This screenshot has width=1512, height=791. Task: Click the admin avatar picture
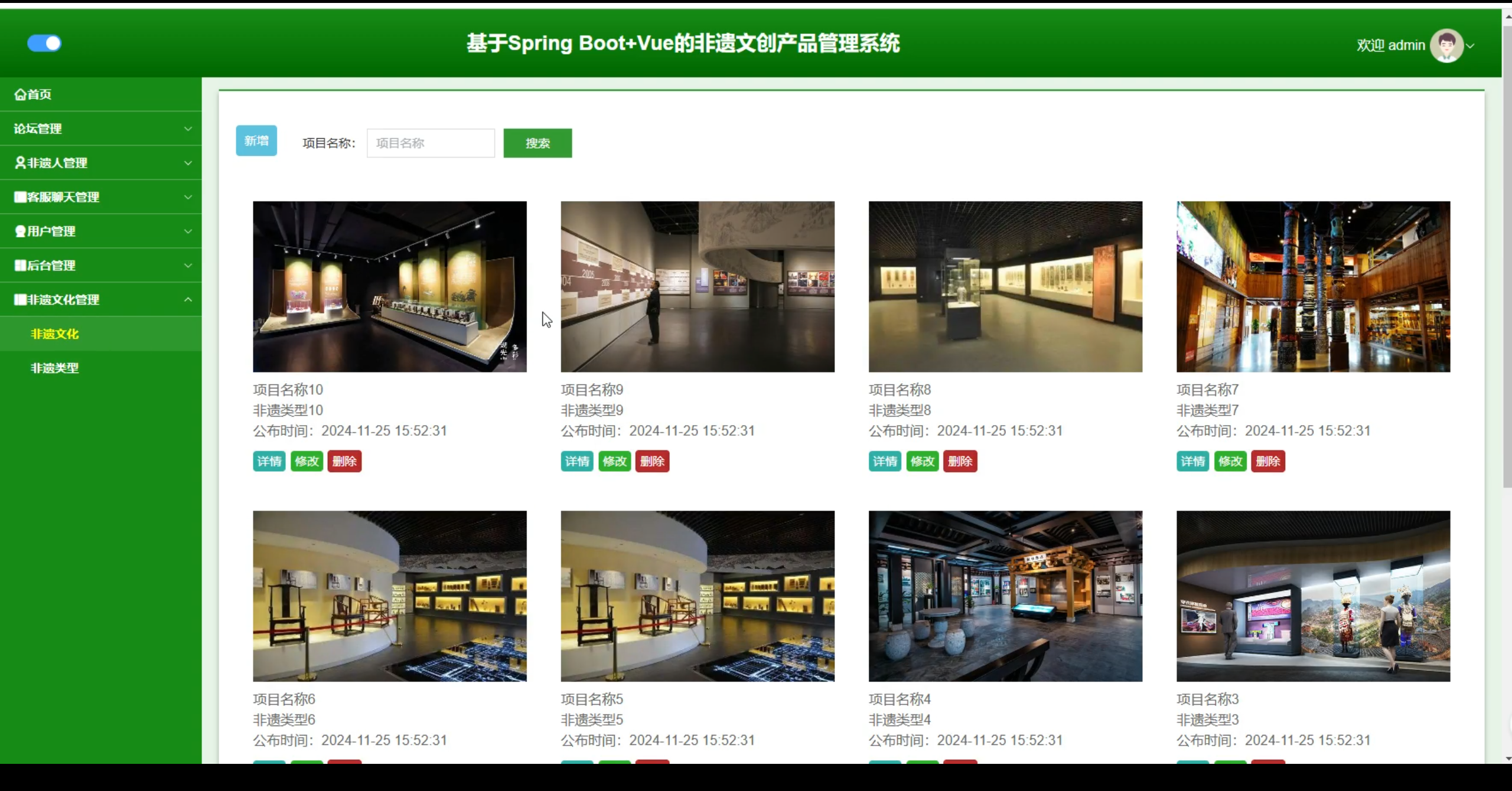[1446, 45]
